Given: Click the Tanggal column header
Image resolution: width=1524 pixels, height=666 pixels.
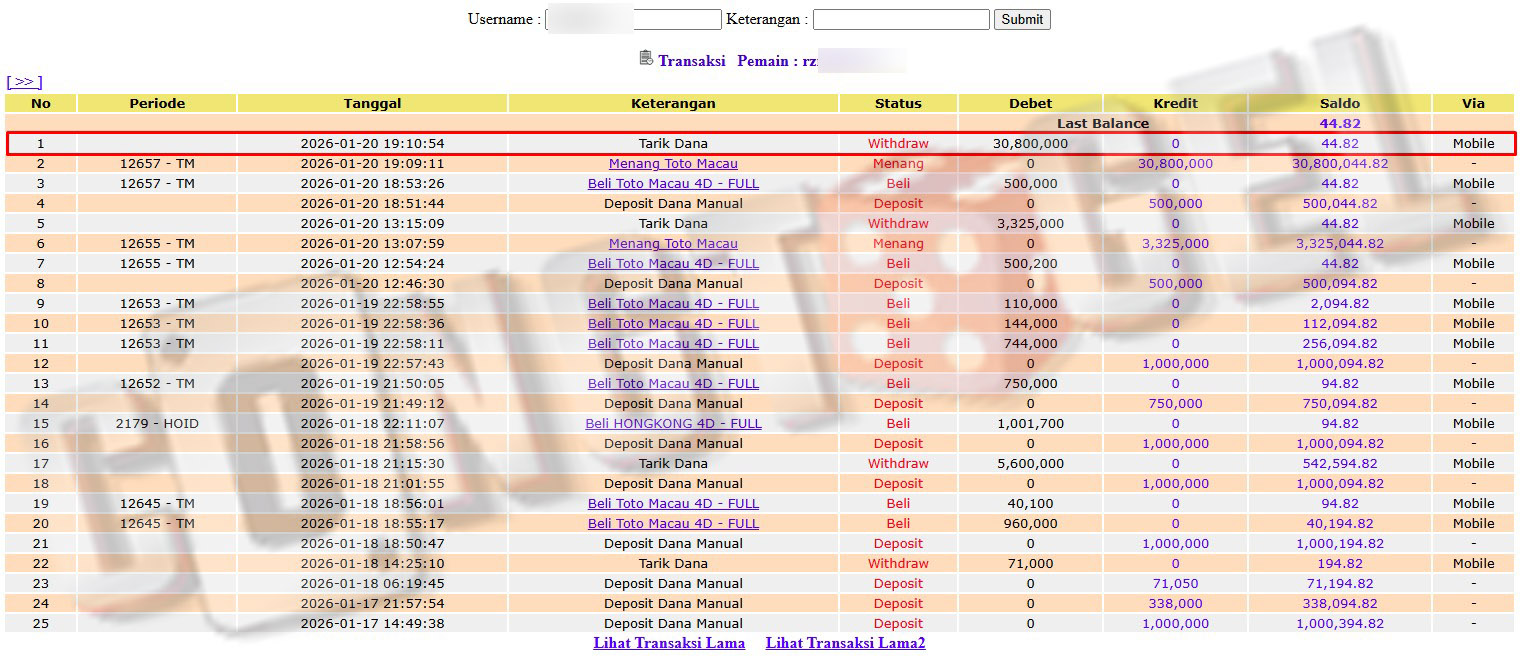Looking at the screenshot, I should [372, 103].
